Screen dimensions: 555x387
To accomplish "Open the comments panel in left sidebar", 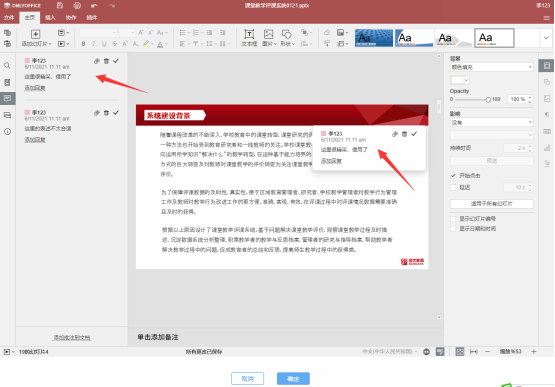I will (x=7, y=98).
